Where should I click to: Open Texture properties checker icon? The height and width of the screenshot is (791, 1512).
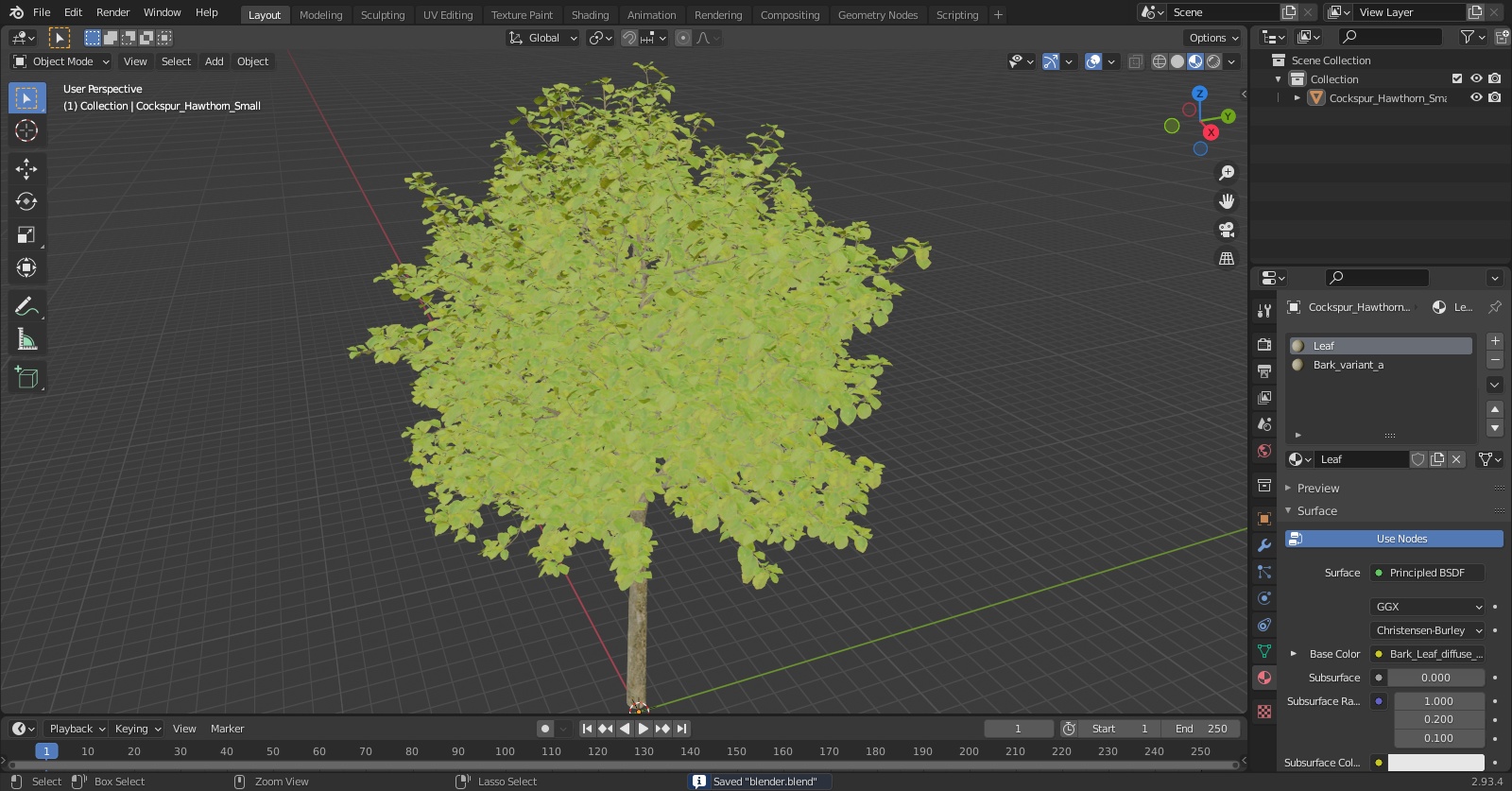coord(1264,711)
